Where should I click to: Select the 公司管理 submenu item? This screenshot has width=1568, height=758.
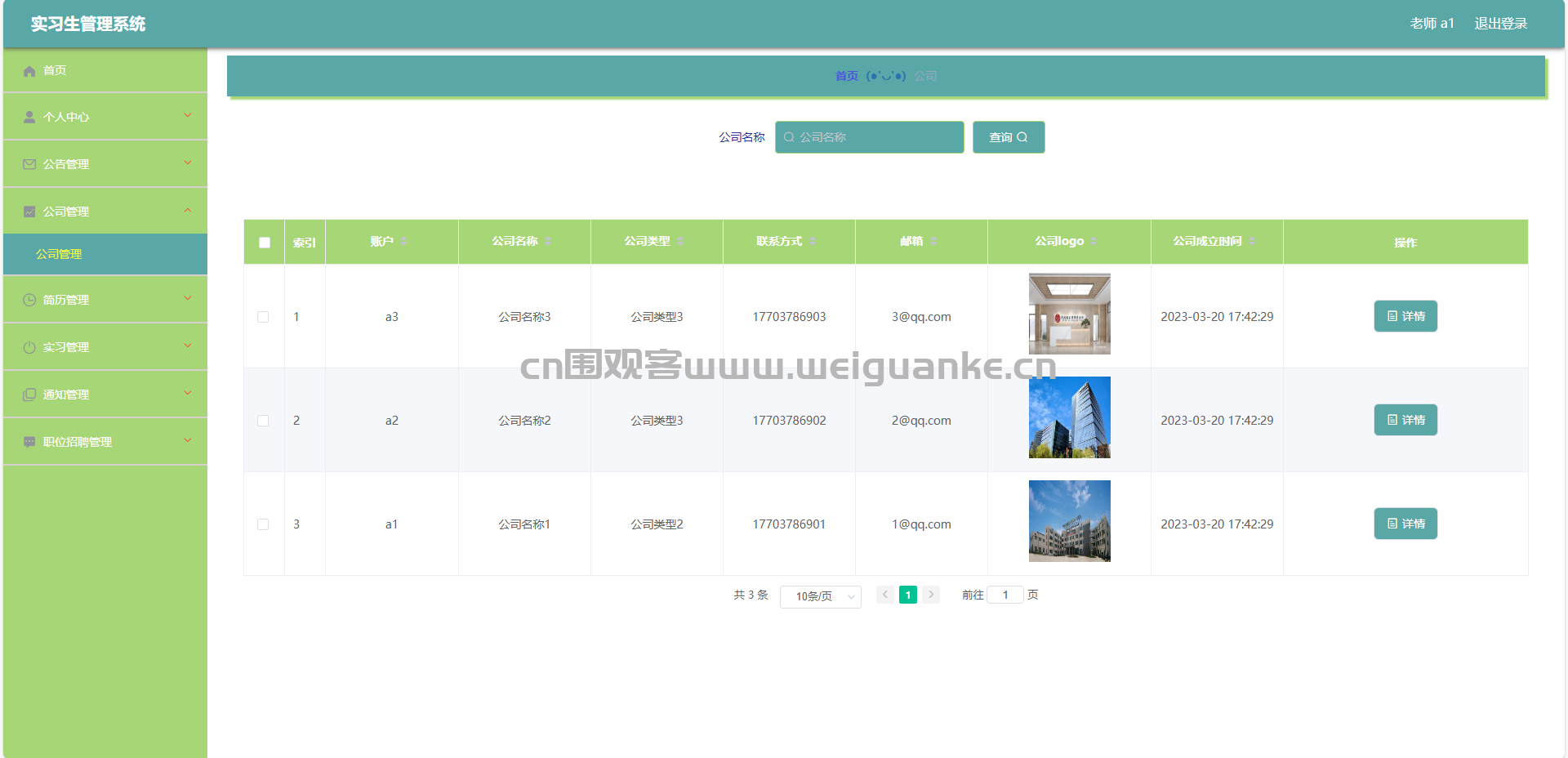point(105,254)
